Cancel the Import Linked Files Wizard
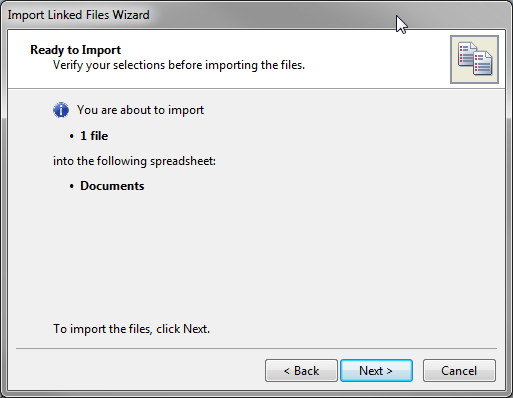 pos(459,370)
